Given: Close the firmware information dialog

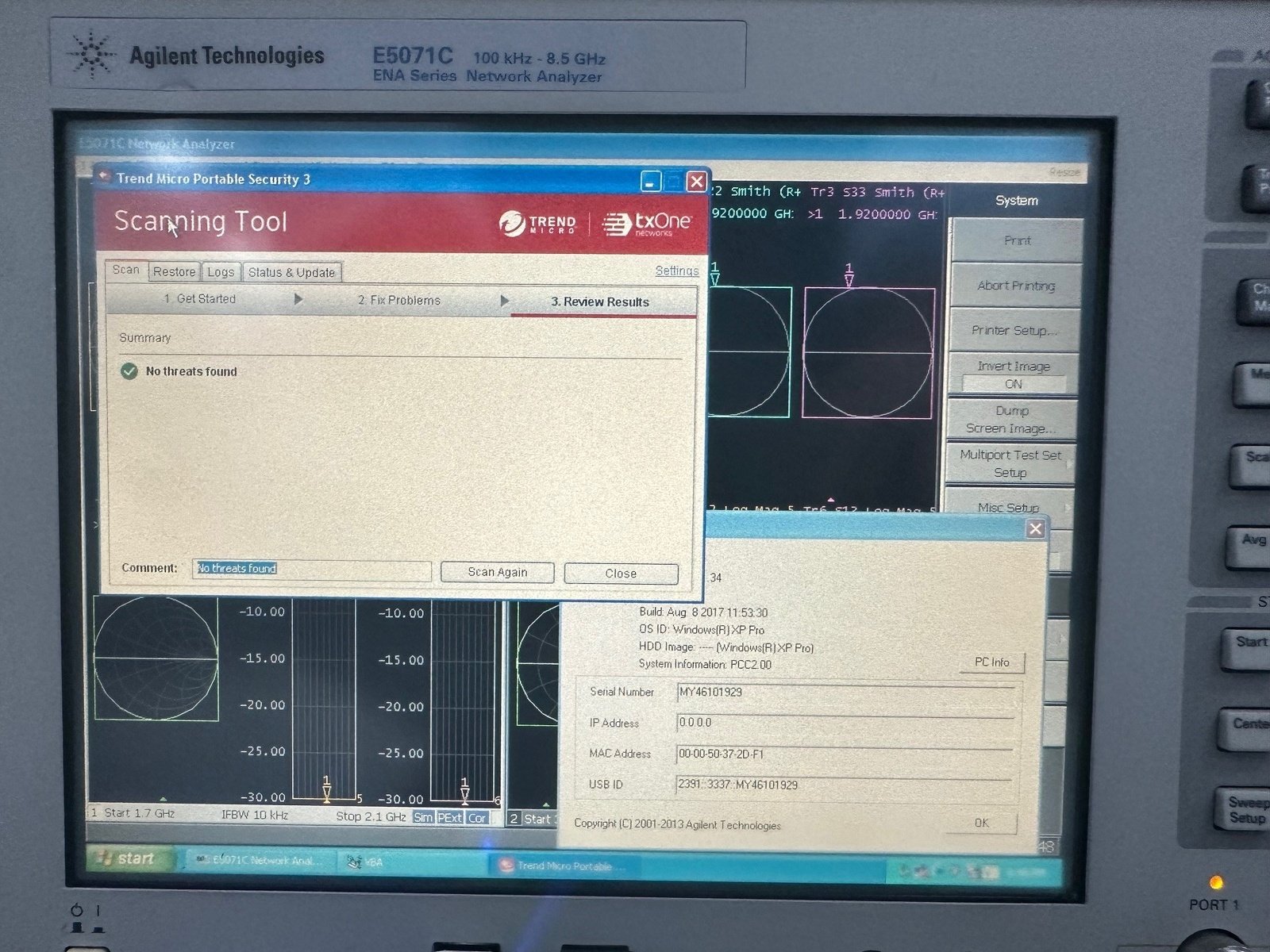Looking at the screenshot, I should [x=1035, y=528].
